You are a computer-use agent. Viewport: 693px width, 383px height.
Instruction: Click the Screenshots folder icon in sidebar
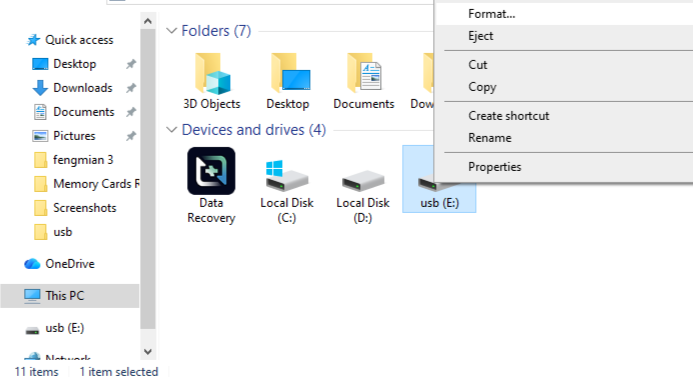[x=40, y=208]
